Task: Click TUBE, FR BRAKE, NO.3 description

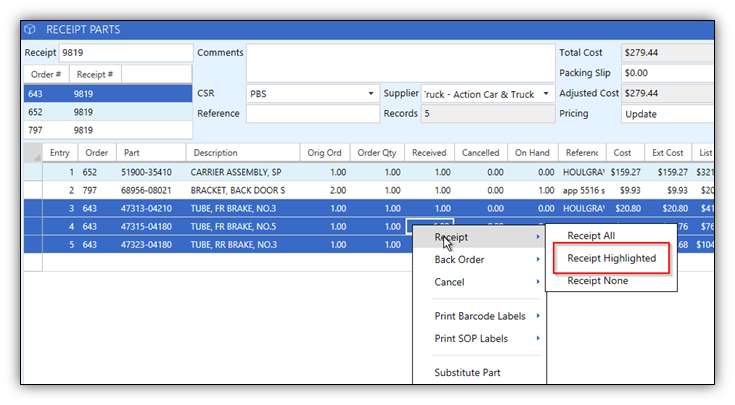Action: [242, 209]
